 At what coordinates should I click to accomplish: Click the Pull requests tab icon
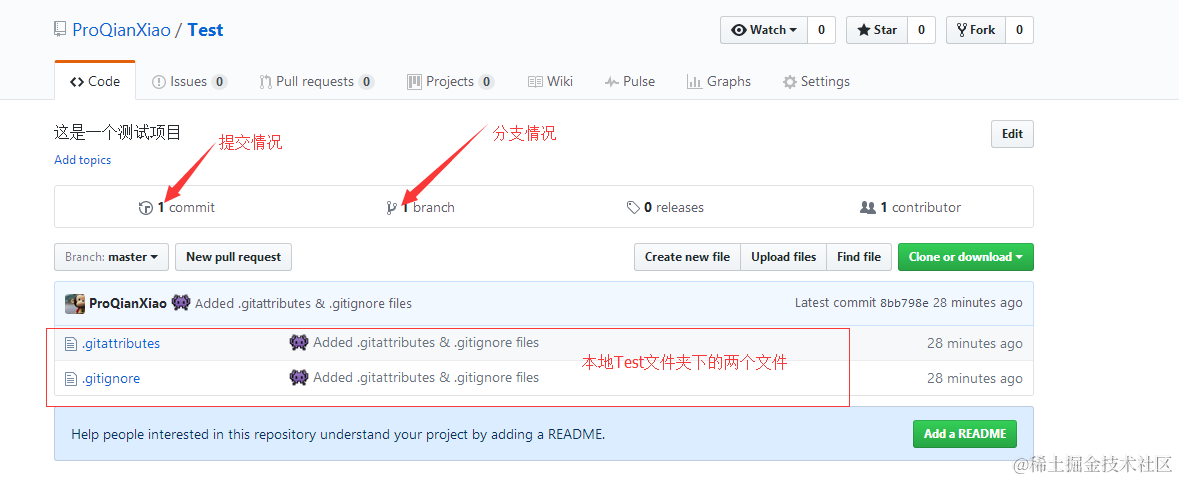265,82
